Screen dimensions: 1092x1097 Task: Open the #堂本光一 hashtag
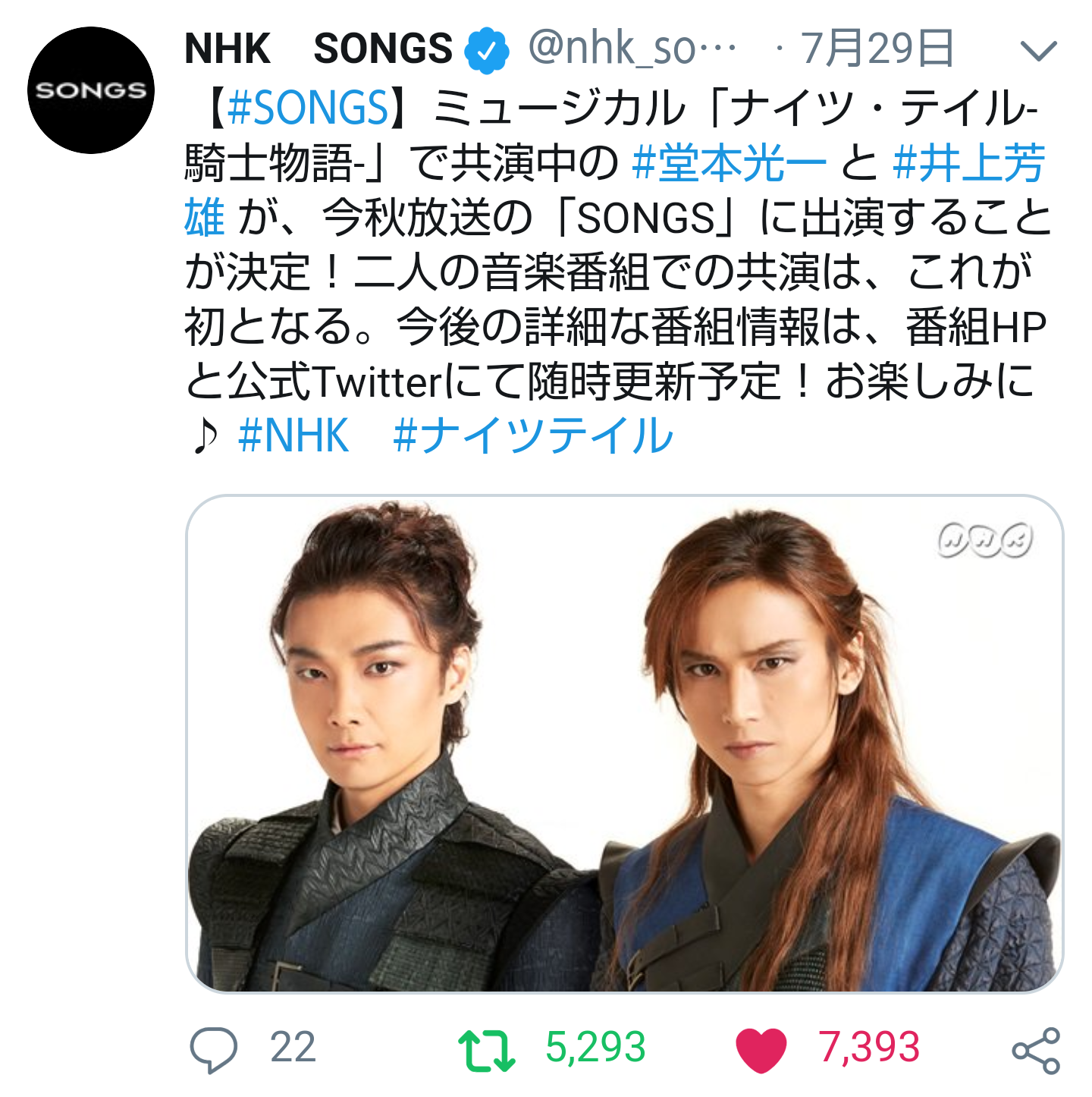point(730,162)
